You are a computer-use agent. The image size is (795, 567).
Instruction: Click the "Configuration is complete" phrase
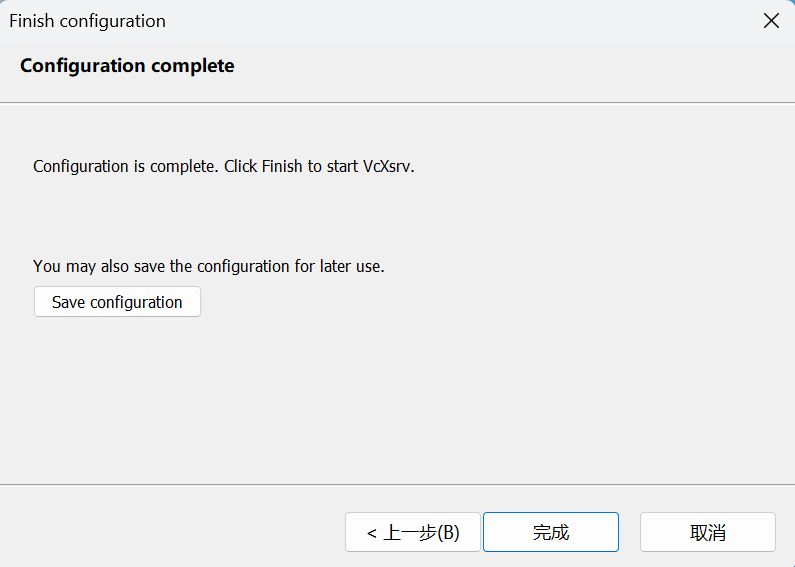click(x=125, y=166)
